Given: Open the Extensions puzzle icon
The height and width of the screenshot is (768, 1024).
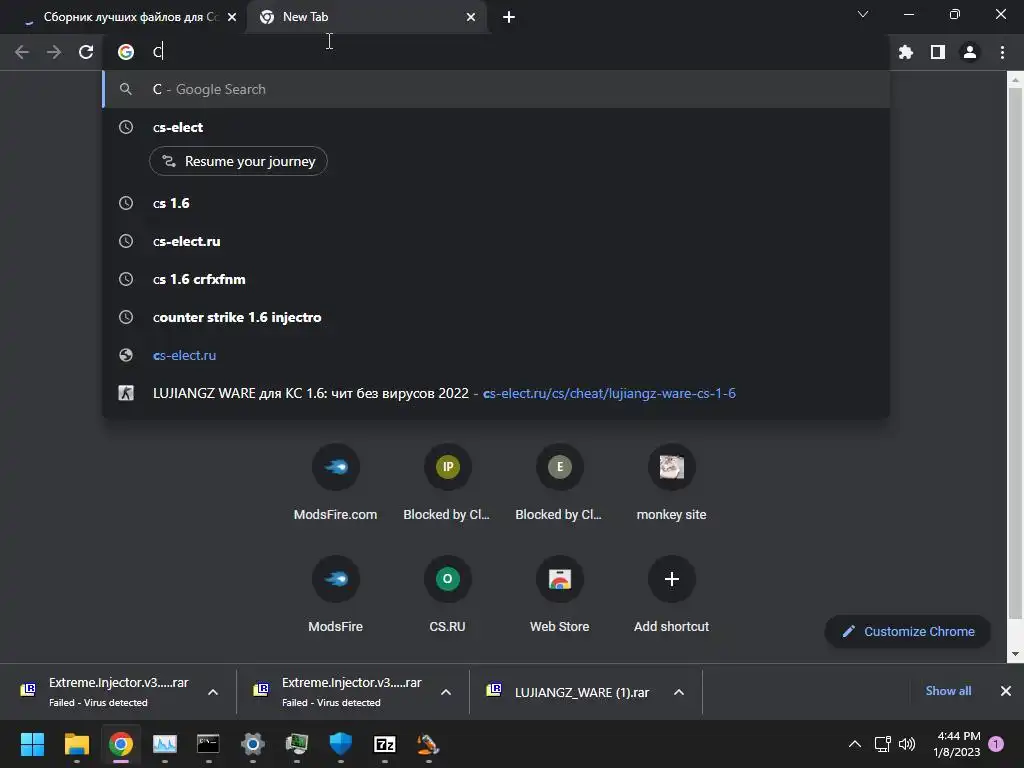Looking at the screenshot, I should point(905,52).
